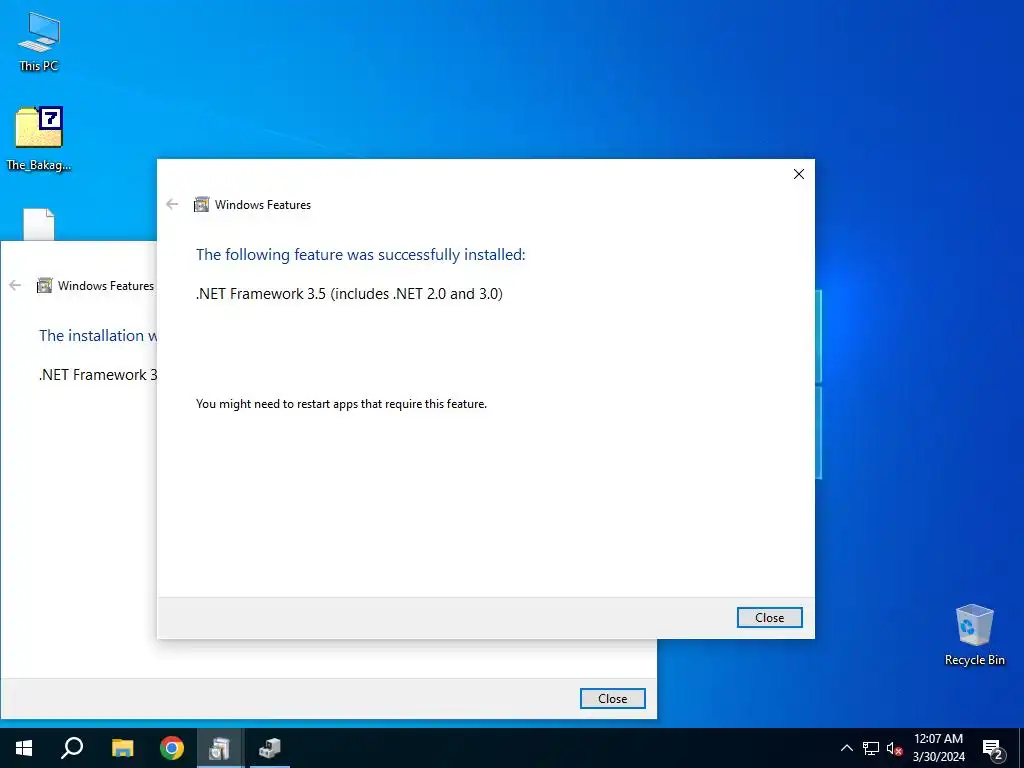Open Action Center notifications icon
The image size is (1024, 768).
993,748
